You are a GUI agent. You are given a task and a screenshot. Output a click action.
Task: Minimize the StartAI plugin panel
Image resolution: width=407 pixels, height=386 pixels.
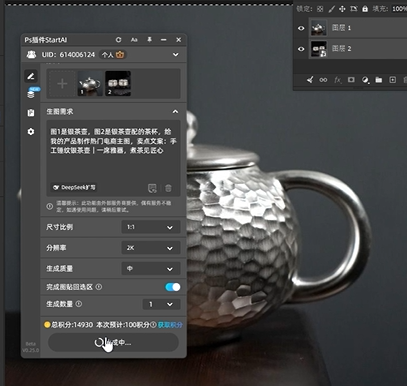(163, 40)
